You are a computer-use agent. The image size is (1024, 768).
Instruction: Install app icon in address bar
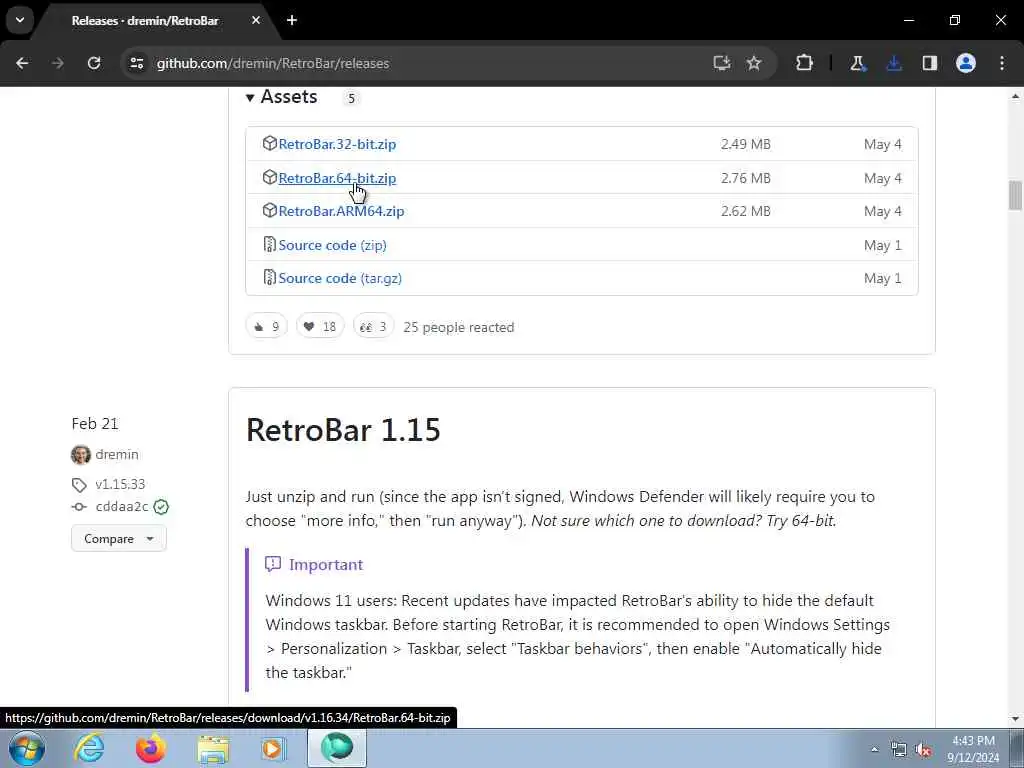(722, 63)
